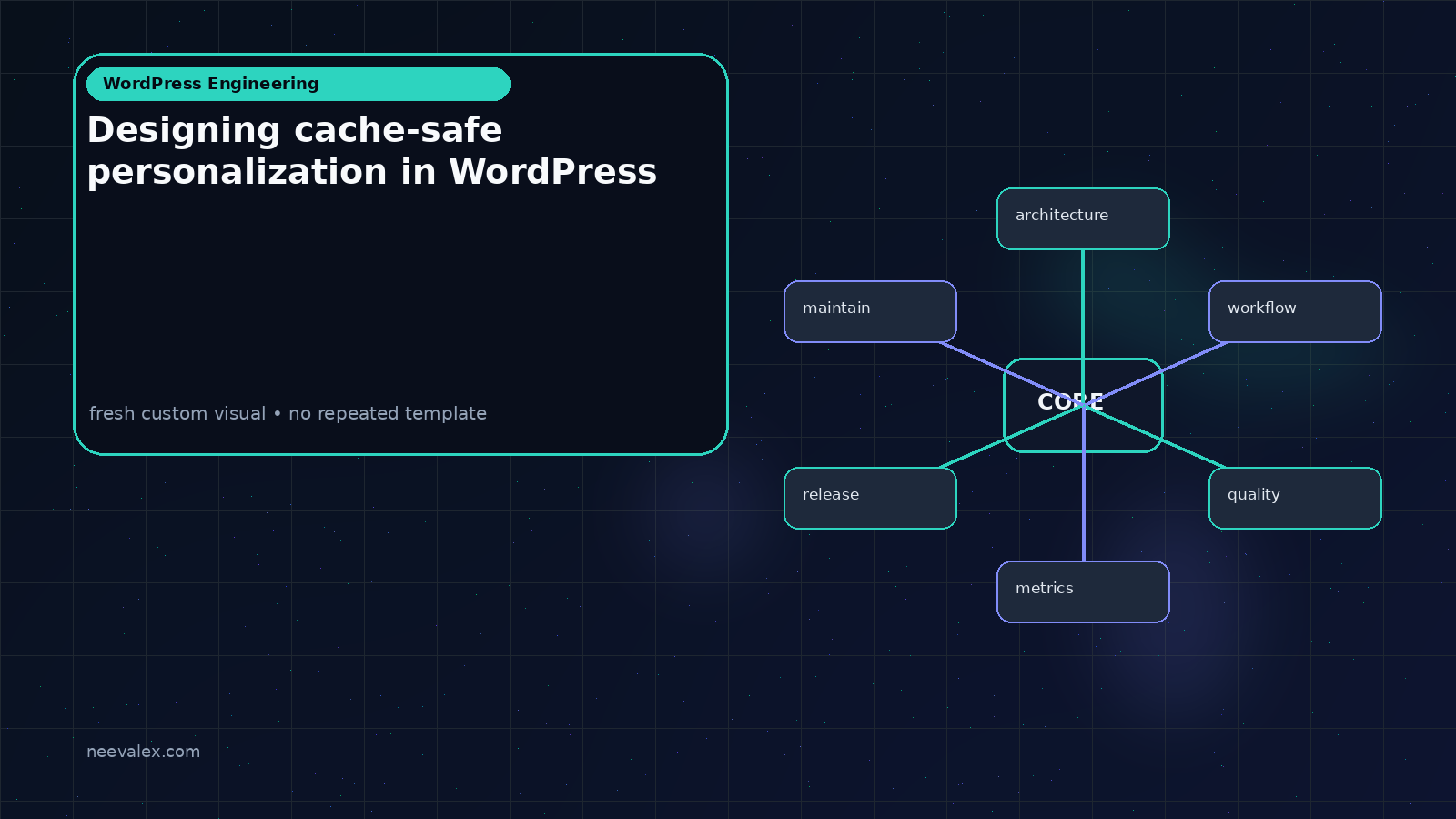Select the maintain node
1456x819 pixels.
870,311
